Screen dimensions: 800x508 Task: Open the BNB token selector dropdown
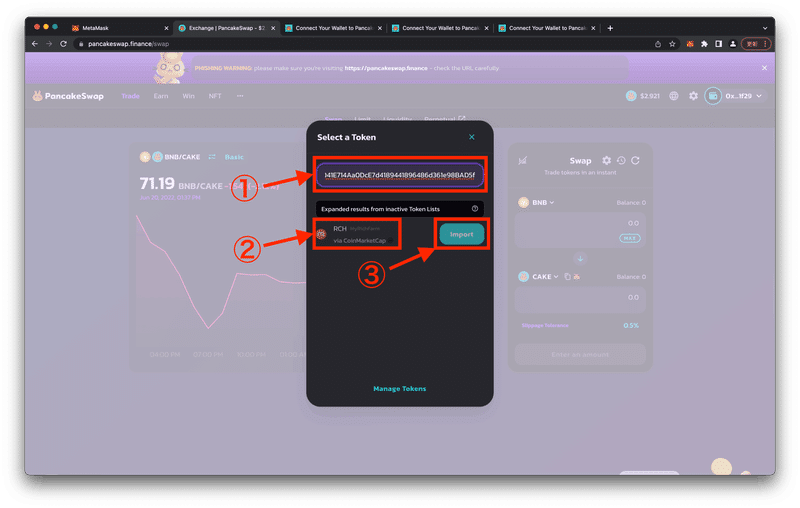point(536,202)
